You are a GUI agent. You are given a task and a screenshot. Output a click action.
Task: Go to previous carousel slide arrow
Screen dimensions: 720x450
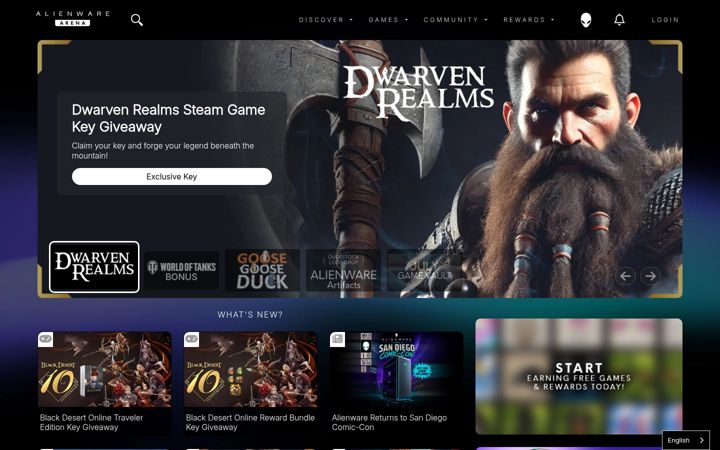tap(625, 276)
